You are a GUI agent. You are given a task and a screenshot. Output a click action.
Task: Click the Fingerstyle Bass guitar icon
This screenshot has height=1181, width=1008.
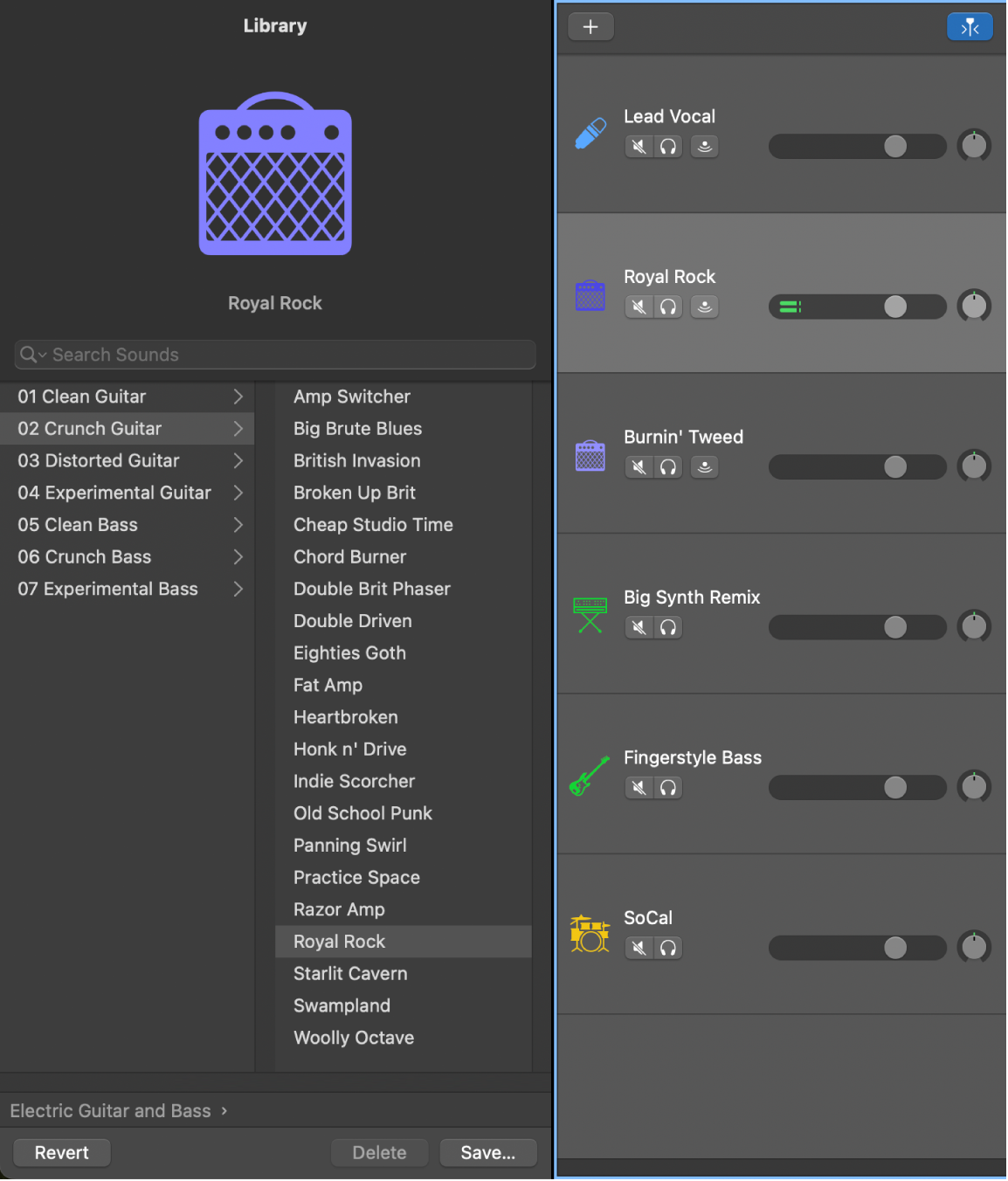[x=590, y=775]
